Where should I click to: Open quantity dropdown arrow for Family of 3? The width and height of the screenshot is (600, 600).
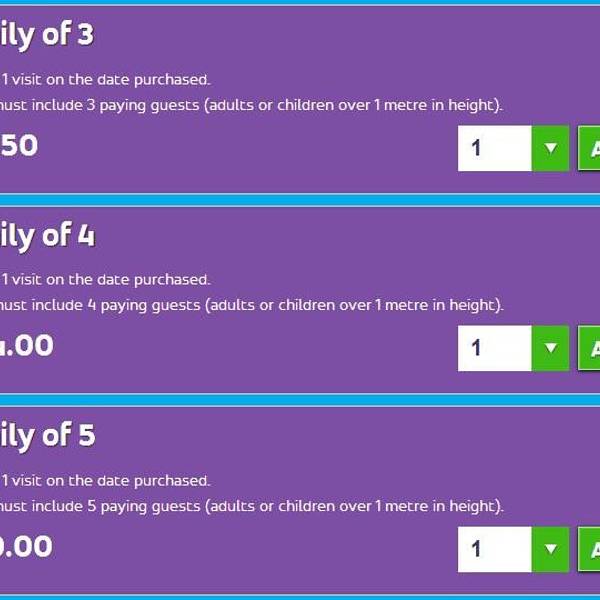pos(550,148)
